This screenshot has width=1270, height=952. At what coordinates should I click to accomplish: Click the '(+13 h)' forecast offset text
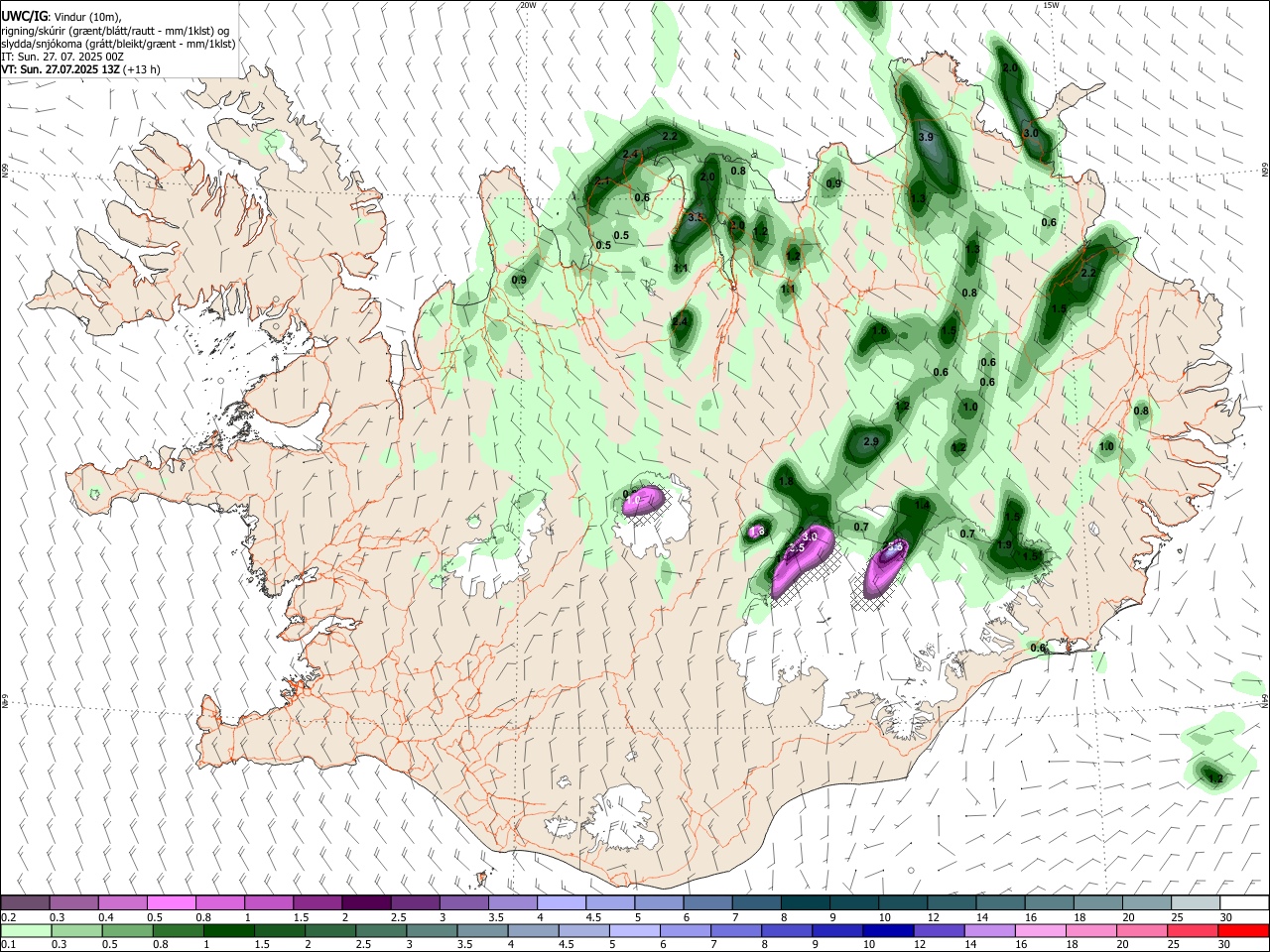click(x=143, y=69)
